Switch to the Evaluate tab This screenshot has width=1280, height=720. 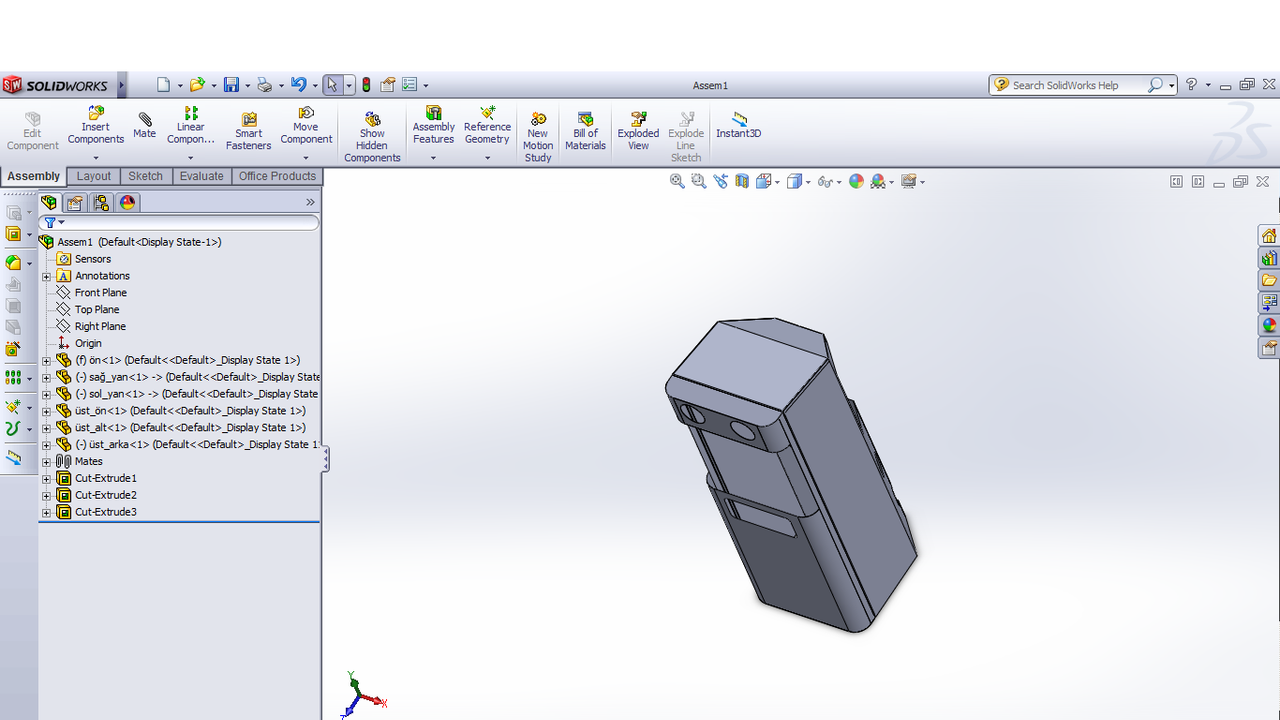pyautogui.click(x=202, y=176)
